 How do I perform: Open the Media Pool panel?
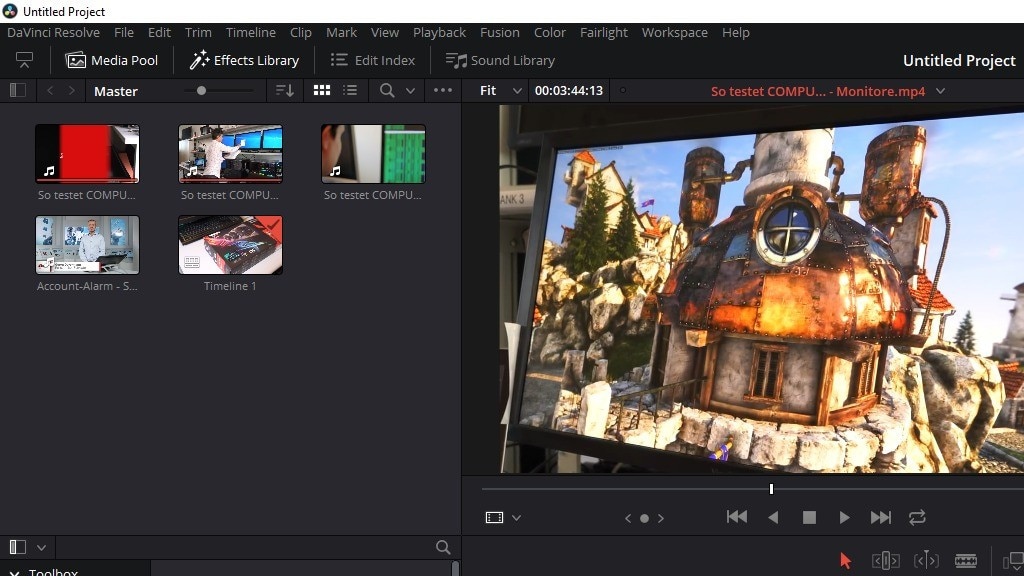click(x=112, y=60)
